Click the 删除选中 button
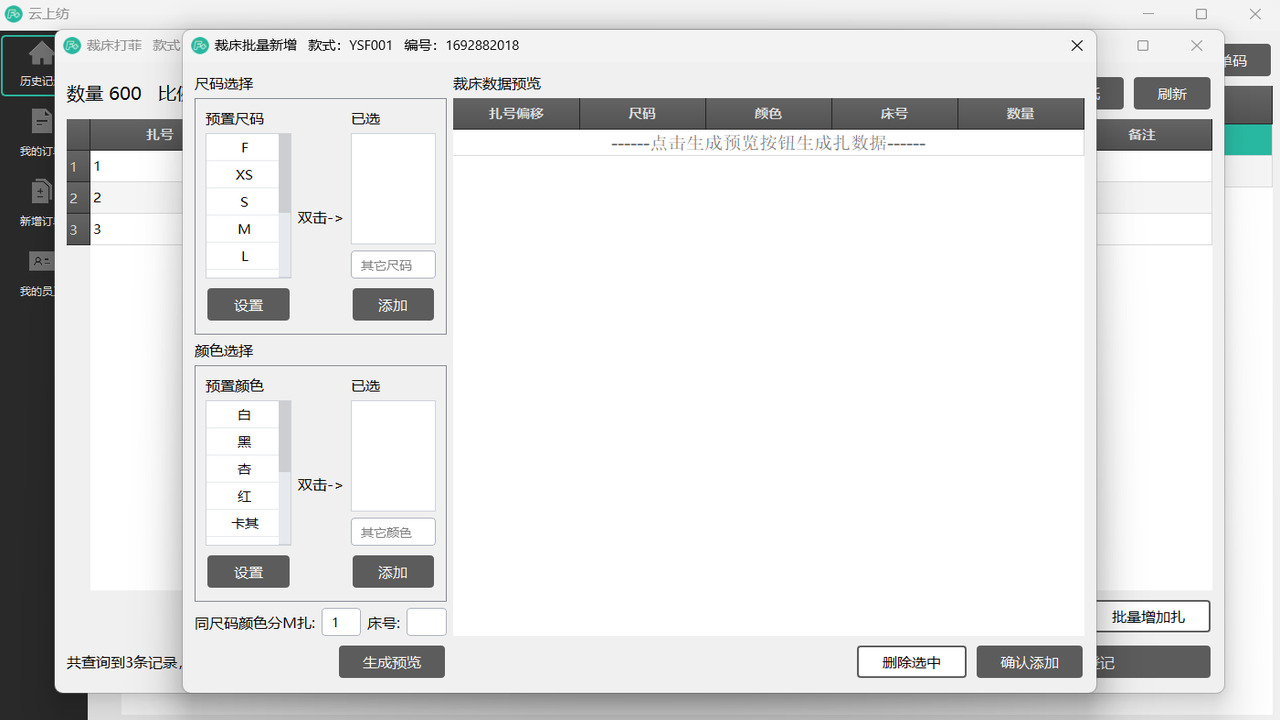 click(x=911, y=661)
